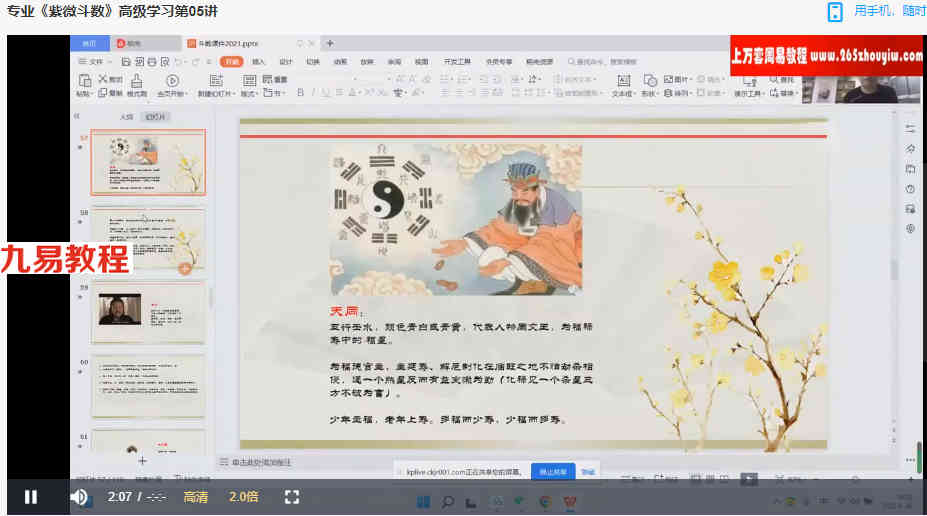Hide the screen sharing notification
Screen dimensions: 927x516
pyautogui.click(x=588, y=472)
